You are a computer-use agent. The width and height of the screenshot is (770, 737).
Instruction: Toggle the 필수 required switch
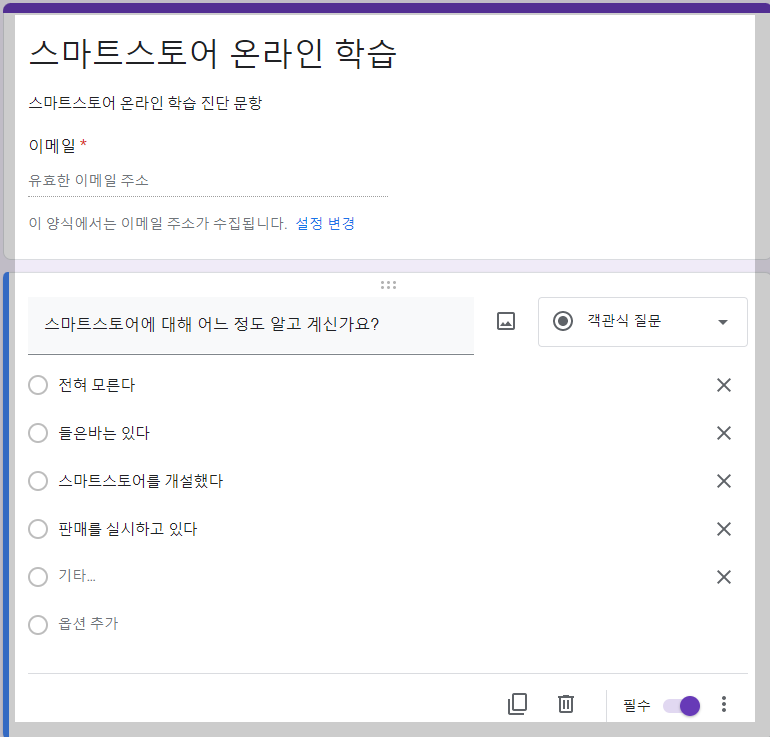pyautogui.click(x=682, y=706)
